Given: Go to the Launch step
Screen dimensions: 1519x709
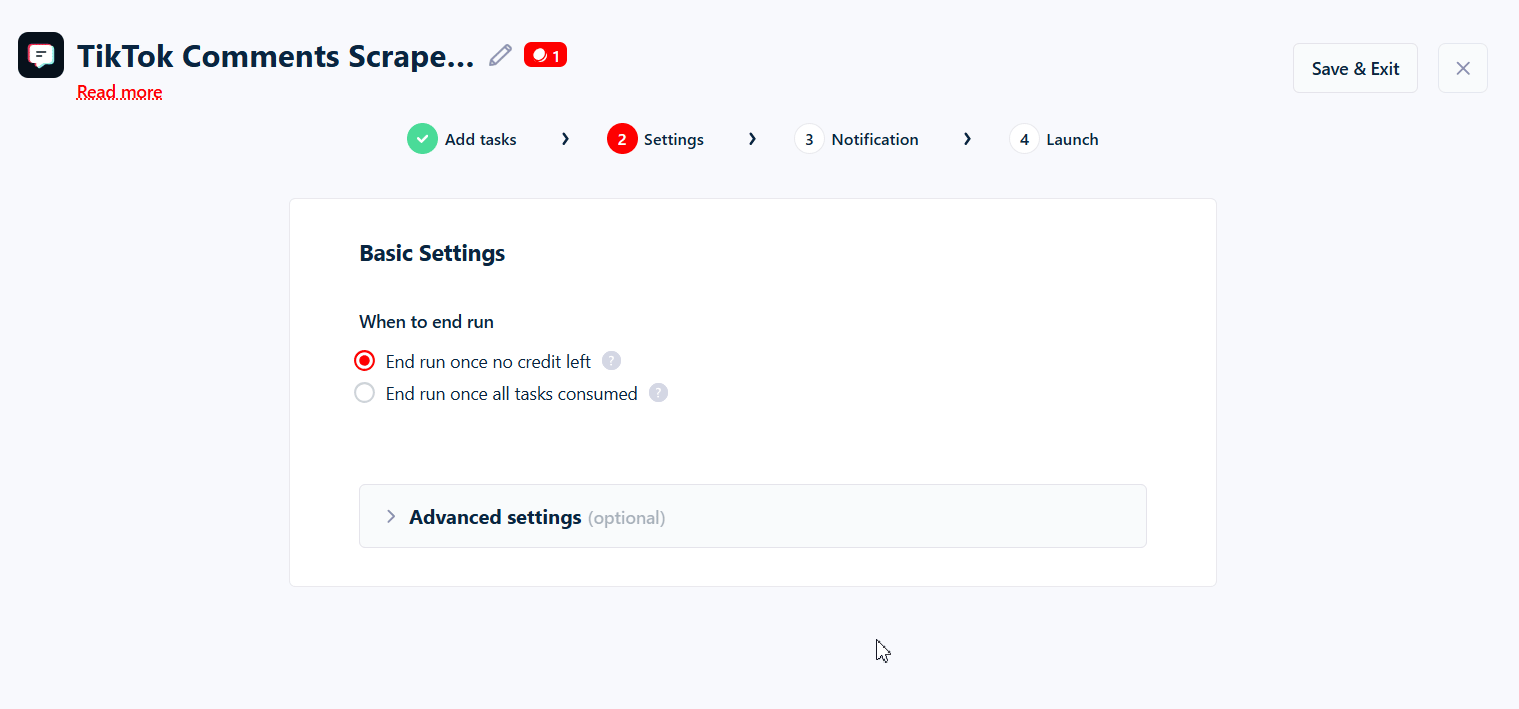Looking at the screenshot, I should tap(1072, 138).
